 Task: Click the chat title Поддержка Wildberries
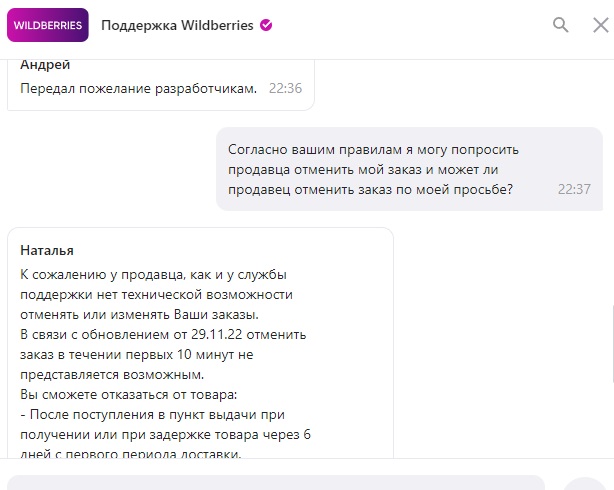(178, 25)
